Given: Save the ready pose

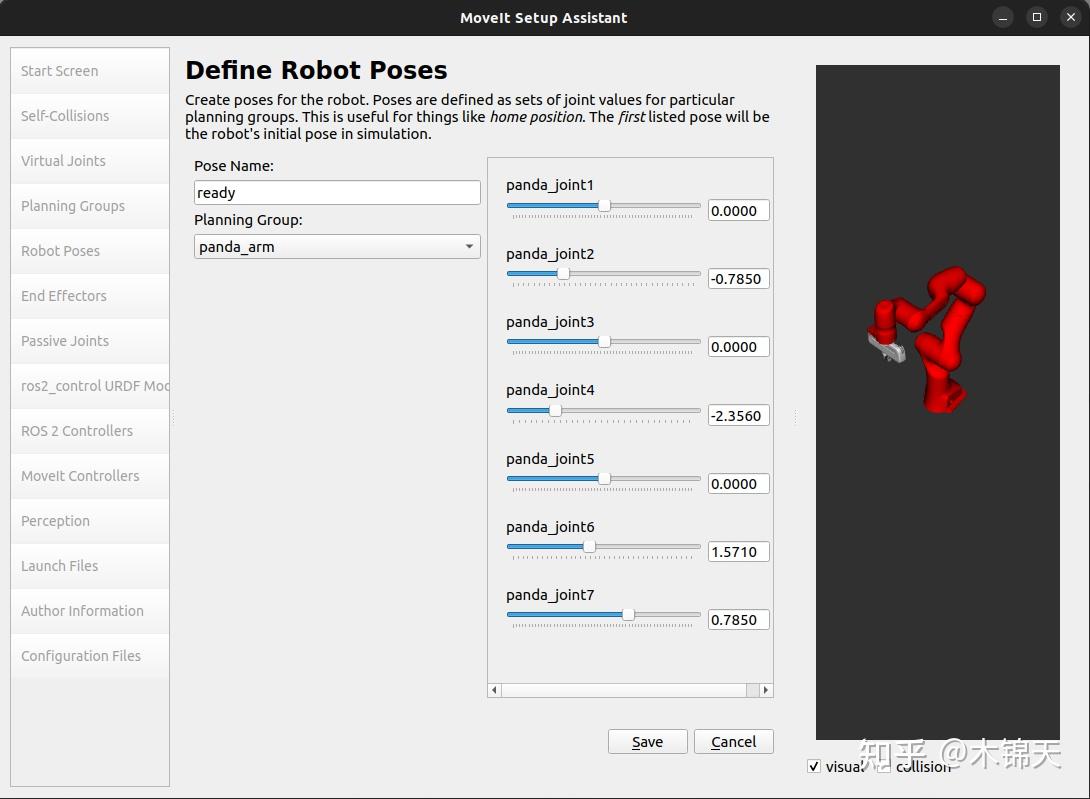Looking at the screenshot, I should point(647,741).
